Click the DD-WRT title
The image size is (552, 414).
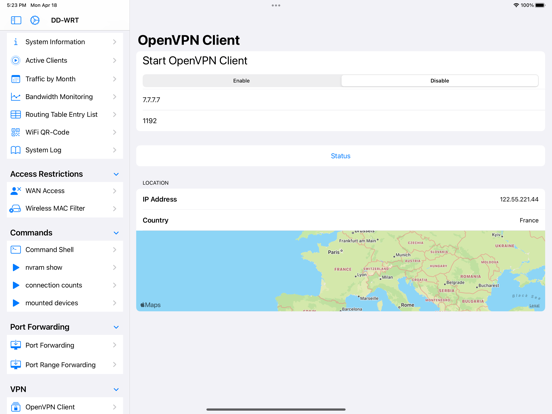coord(65,20)
